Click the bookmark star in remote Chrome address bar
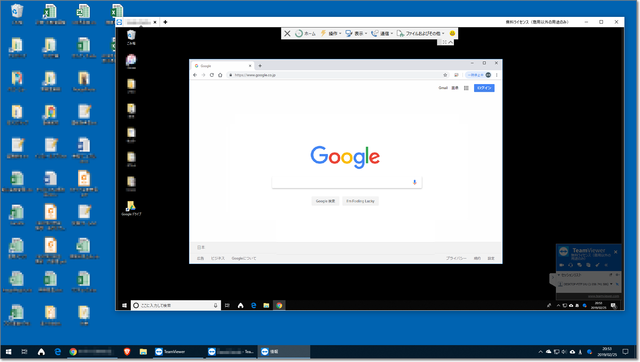 tap(445, 75)
